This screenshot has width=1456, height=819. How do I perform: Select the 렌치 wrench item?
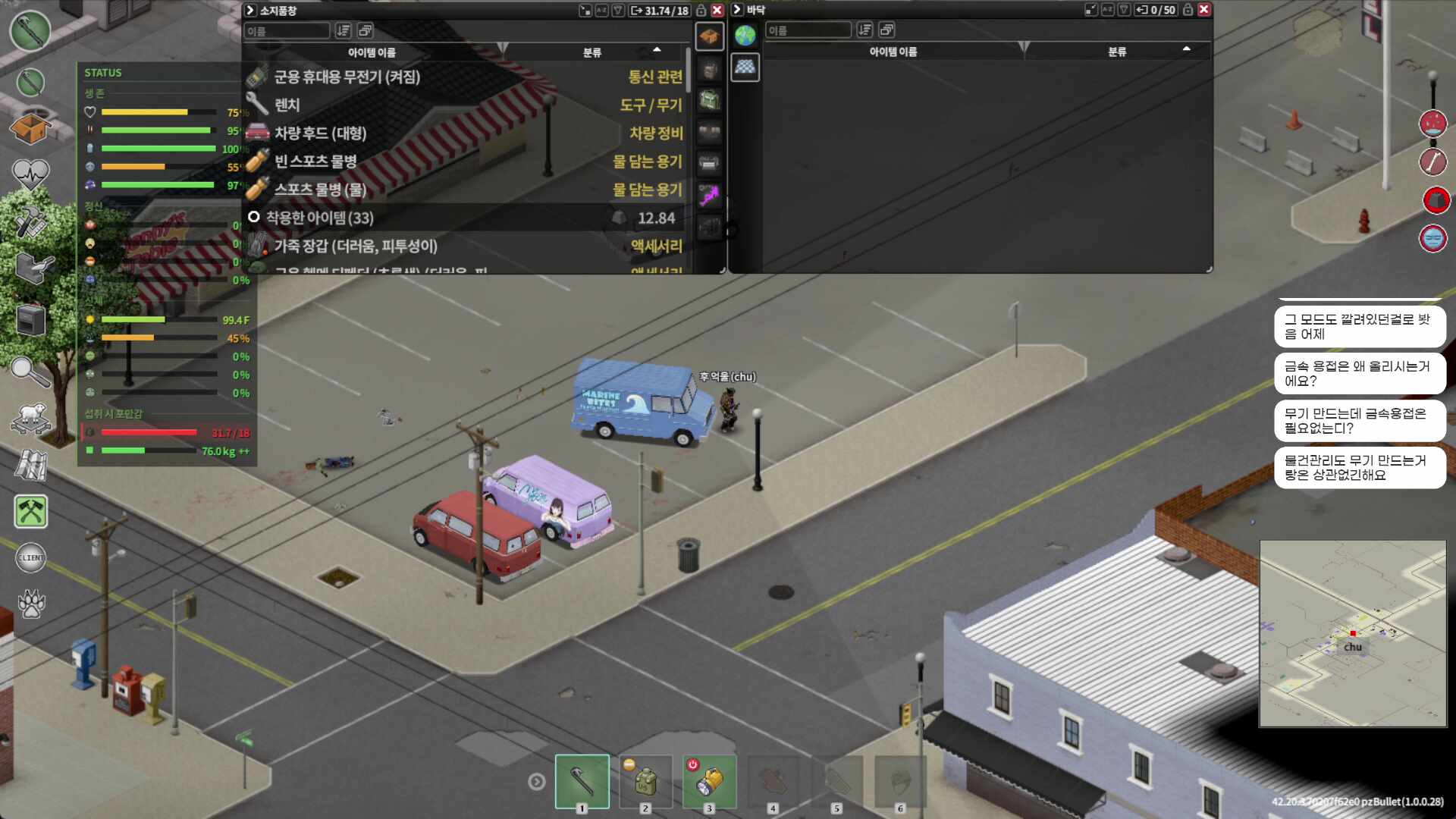[x=464, y=105]
